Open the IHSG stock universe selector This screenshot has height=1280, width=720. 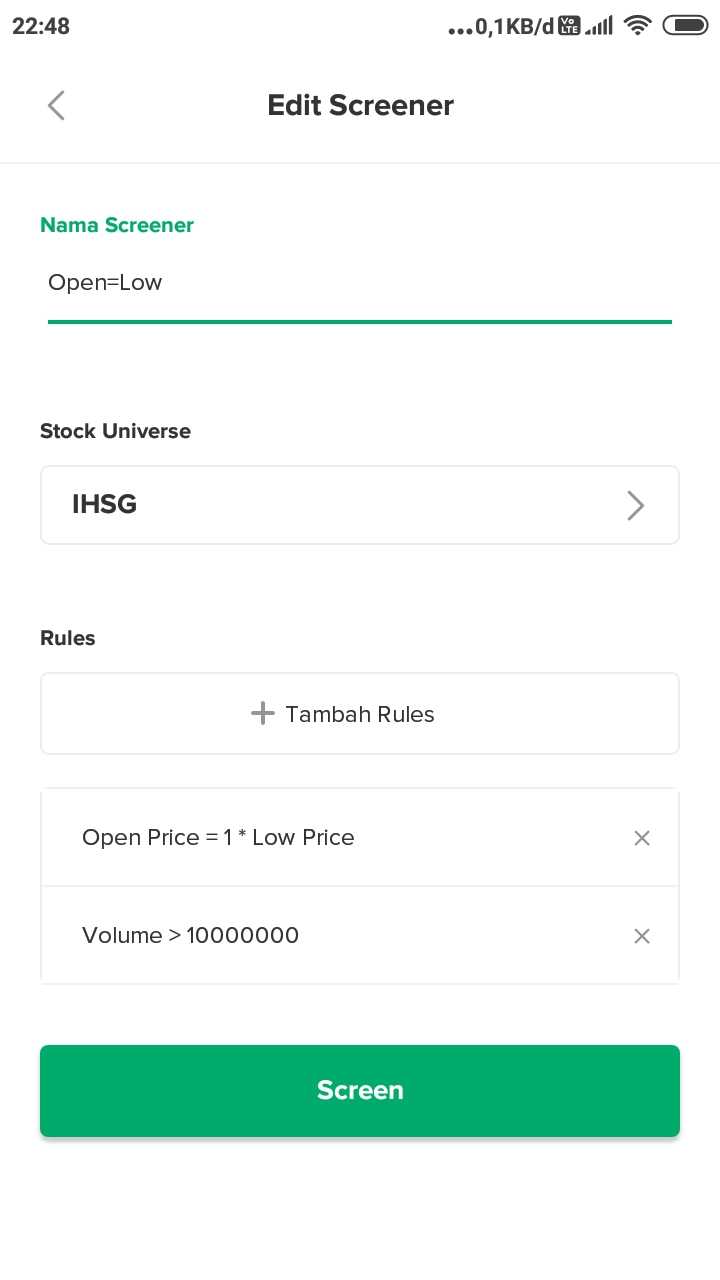pyautogui.click(x=360, y=505)
